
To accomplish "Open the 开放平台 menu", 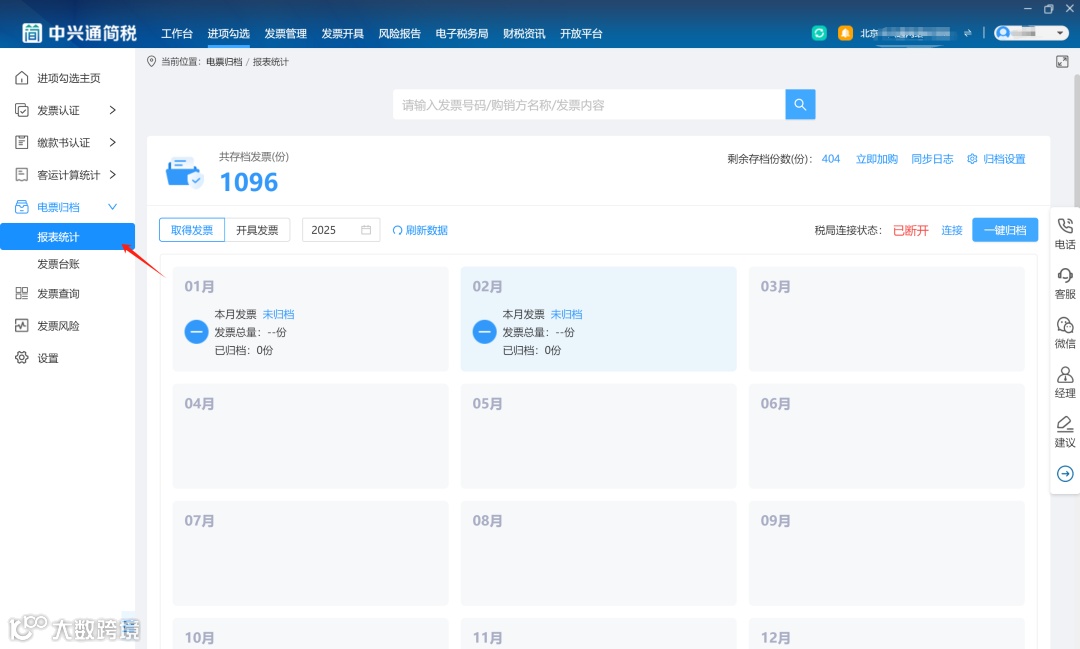I will [x=581, y=33].
